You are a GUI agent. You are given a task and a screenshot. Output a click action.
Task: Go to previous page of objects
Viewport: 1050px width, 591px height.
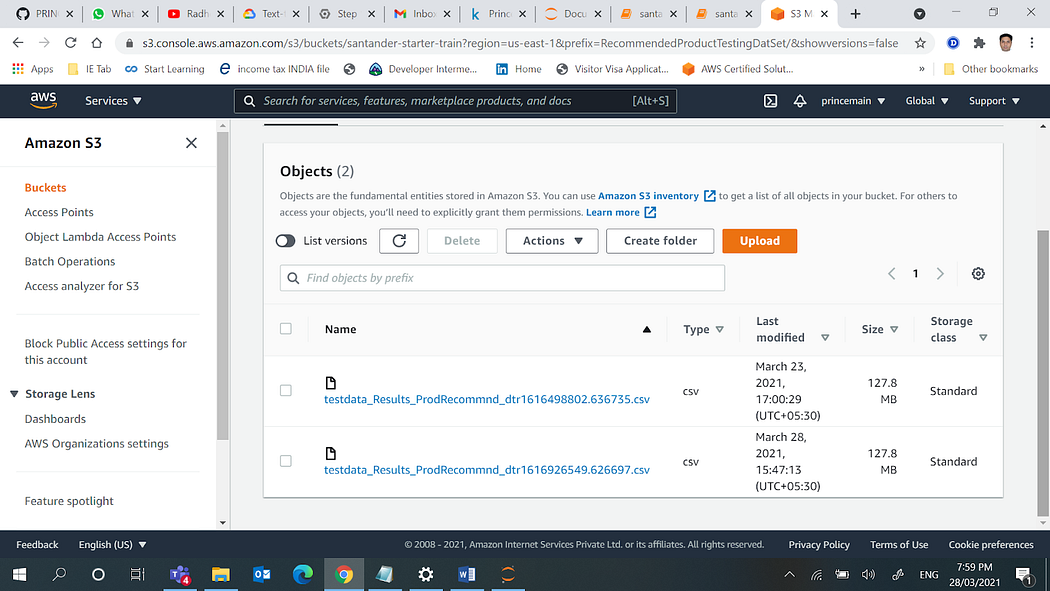(x=891, y=274)
